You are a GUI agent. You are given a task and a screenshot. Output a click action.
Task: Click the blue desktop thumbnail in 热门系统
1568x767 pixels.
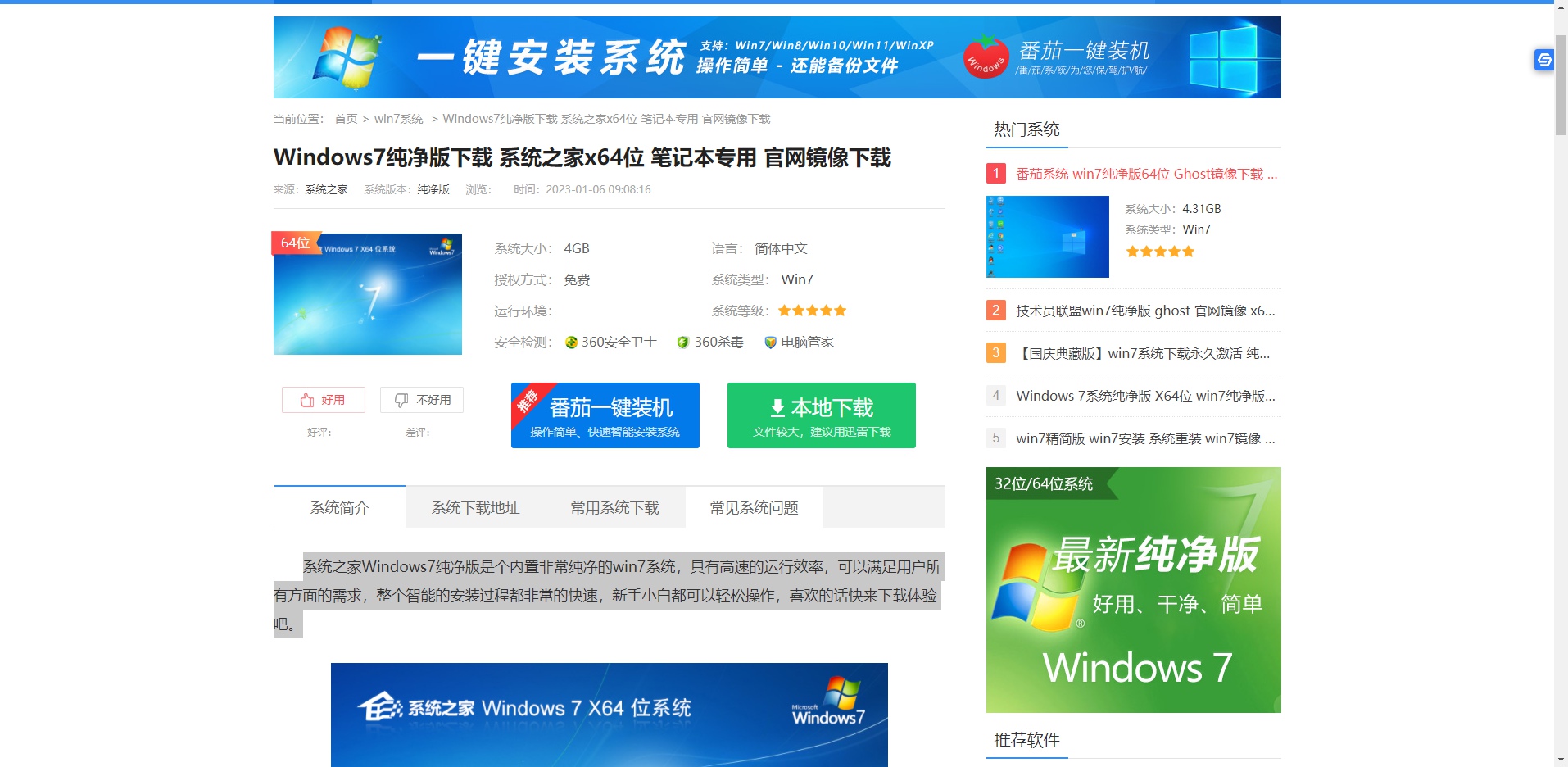pos(1048,237)
